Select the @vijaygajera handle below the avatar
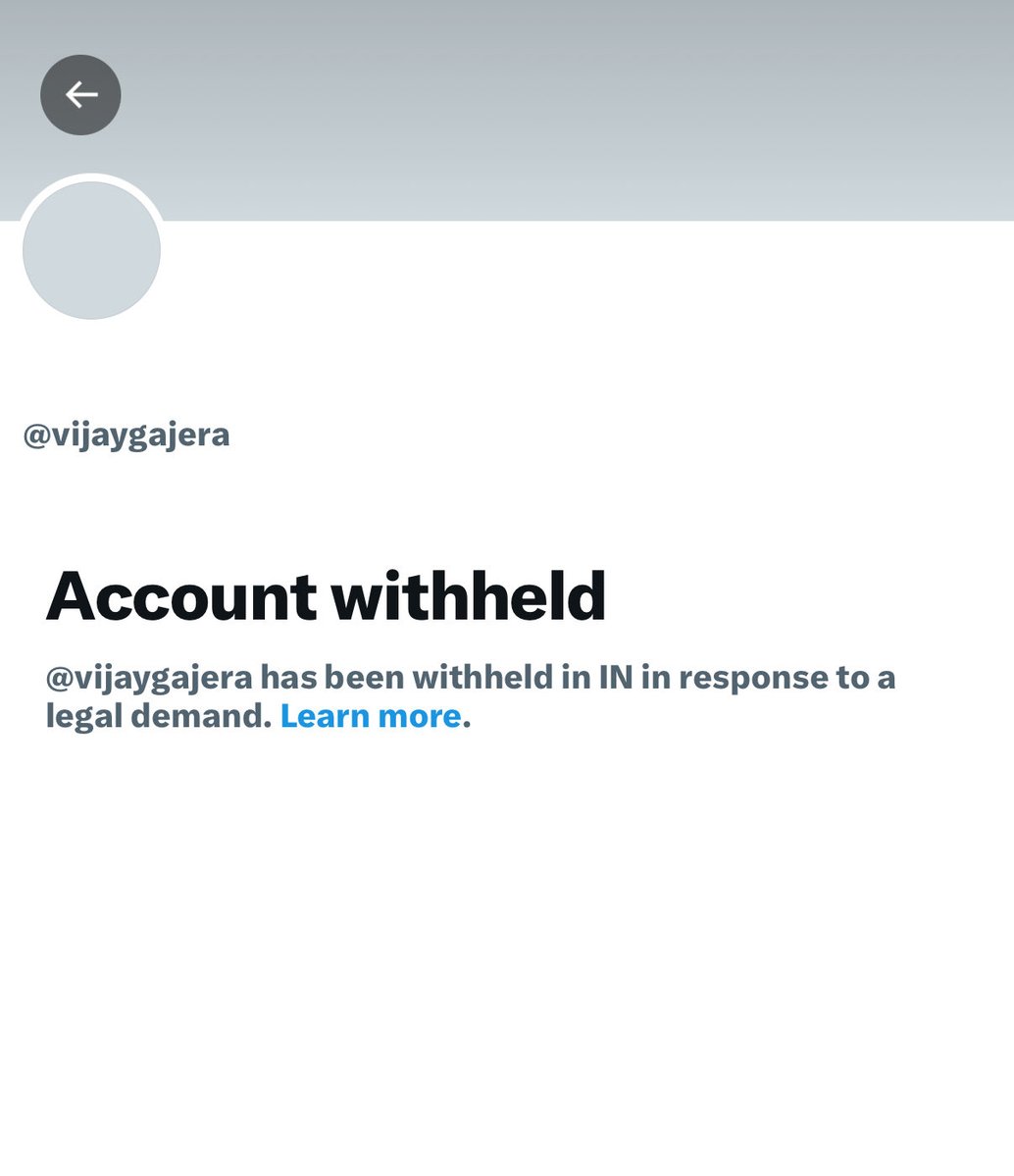1014x1176 pixels. (126, 435)
